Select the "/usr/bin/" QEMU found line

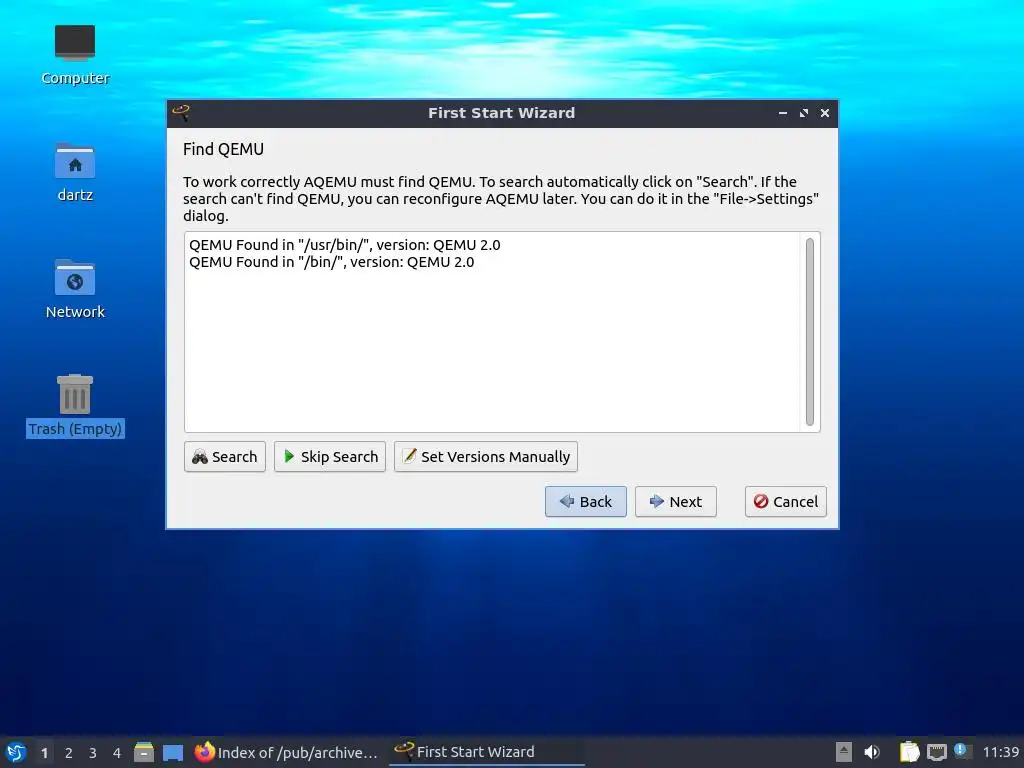coord(345,245)
